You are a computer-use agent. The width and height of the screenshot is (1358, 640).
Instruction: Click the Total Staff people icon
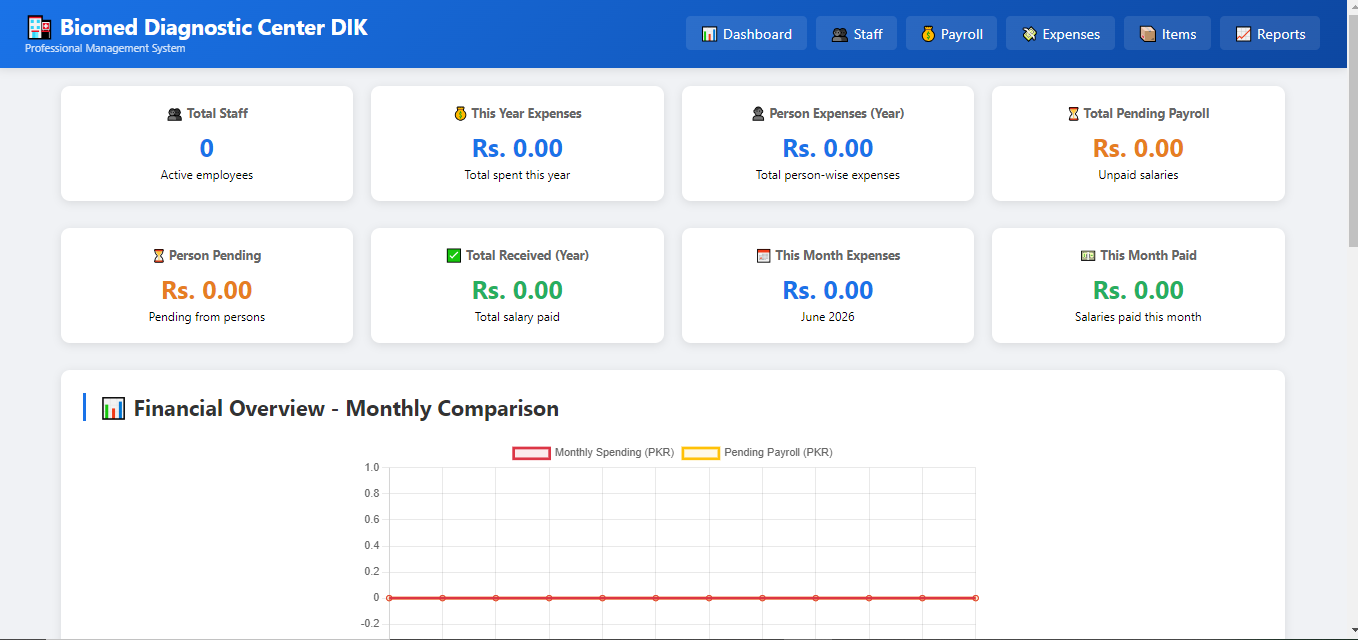(x=174, y=114)
